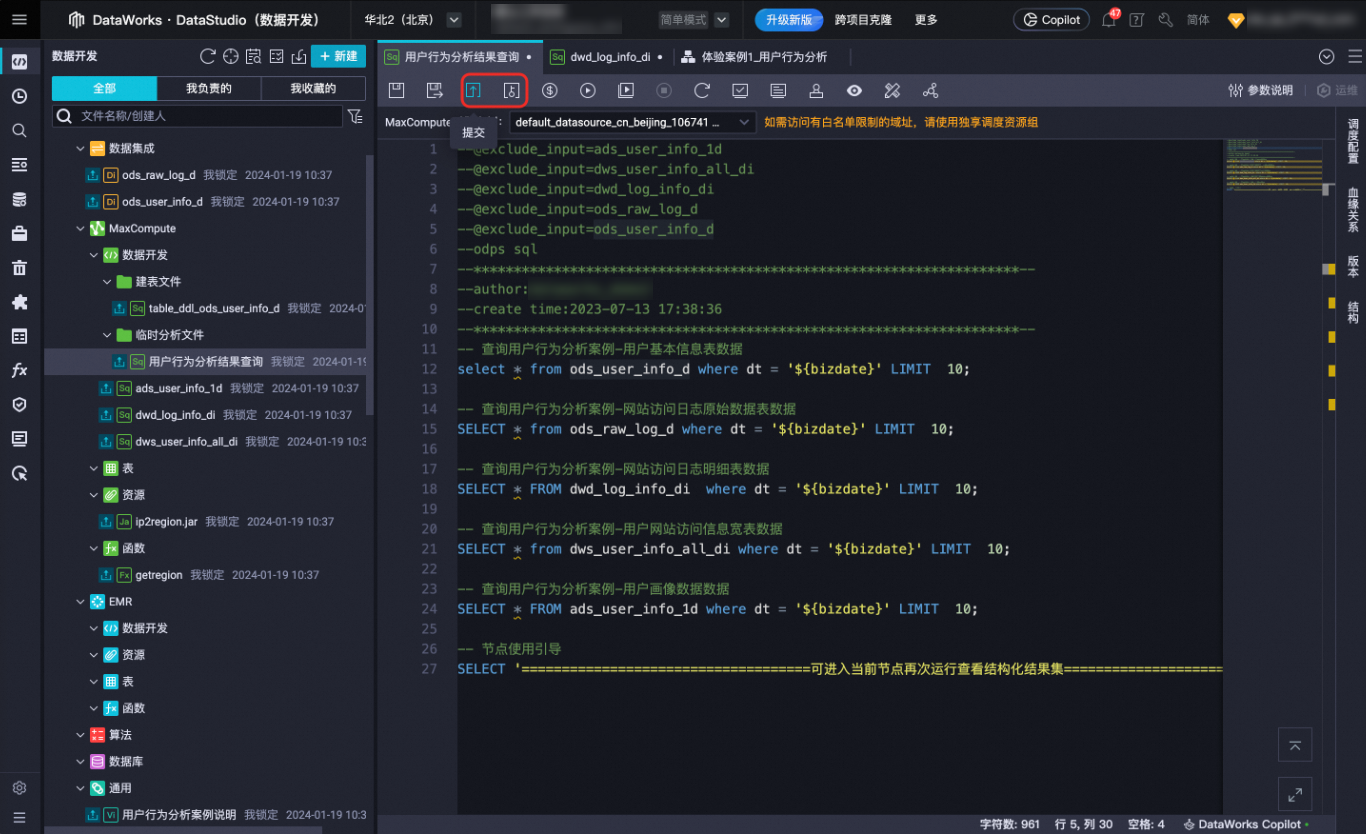1366x834 pixels.
Task: Open the 更多 menu in top bar
Action: [926, 19]
